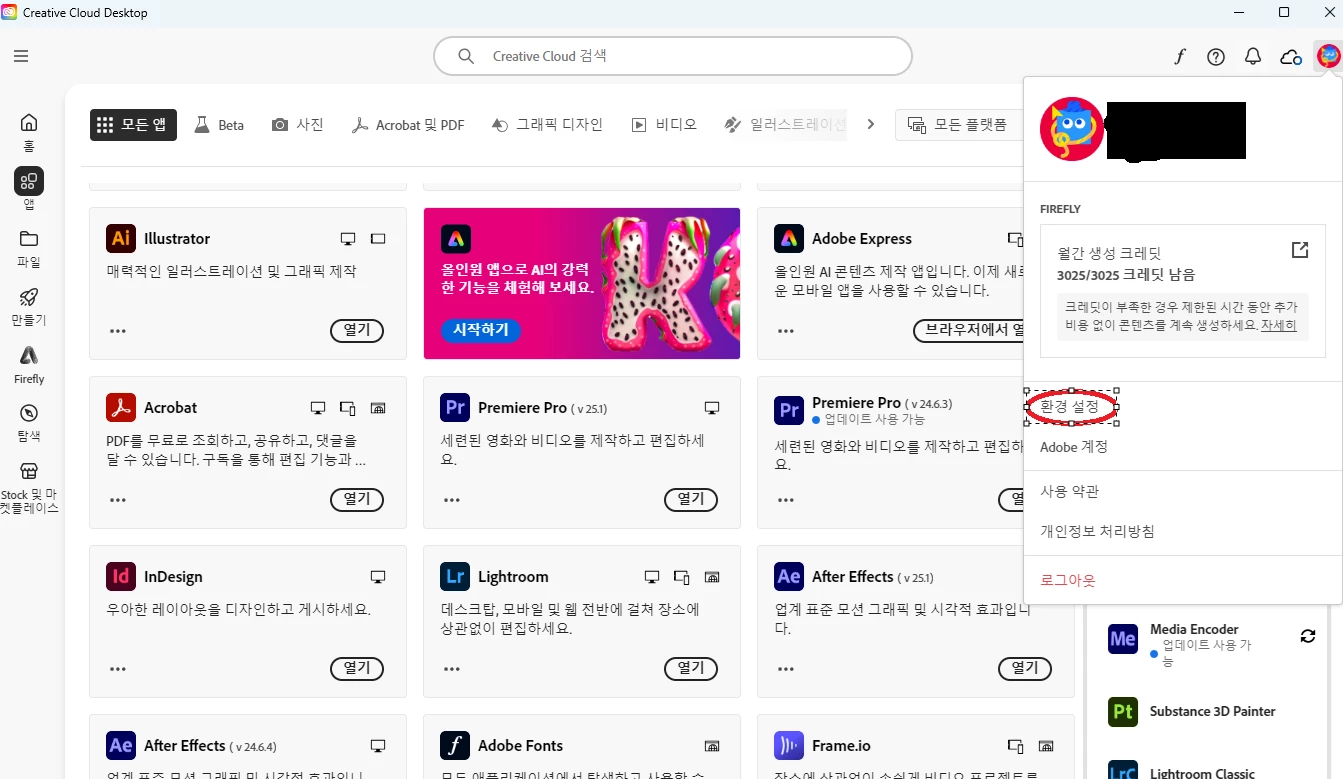Click the profile avatar in the top bar

1328,56
